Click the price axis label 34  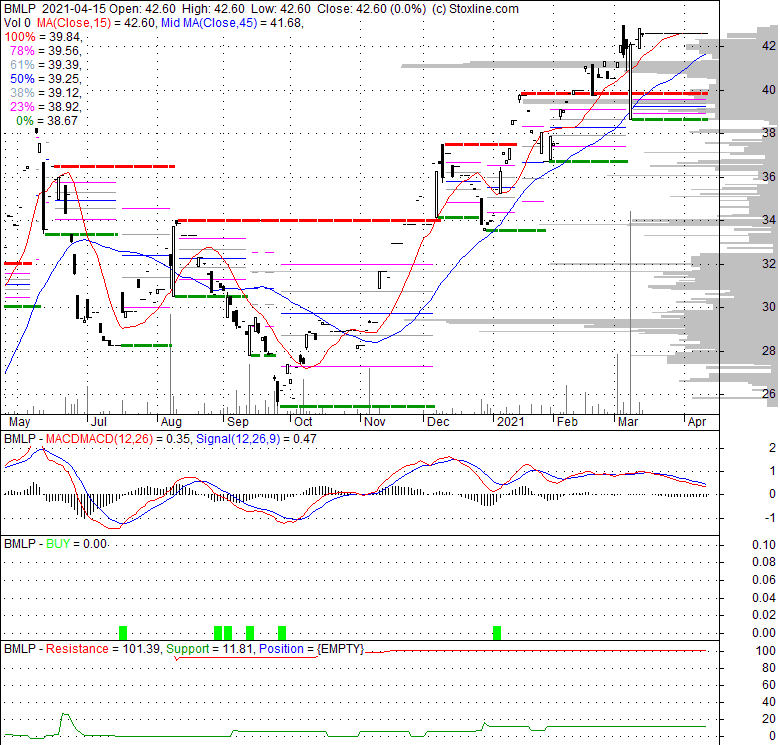pyautogui.click(x=769, y=219)
